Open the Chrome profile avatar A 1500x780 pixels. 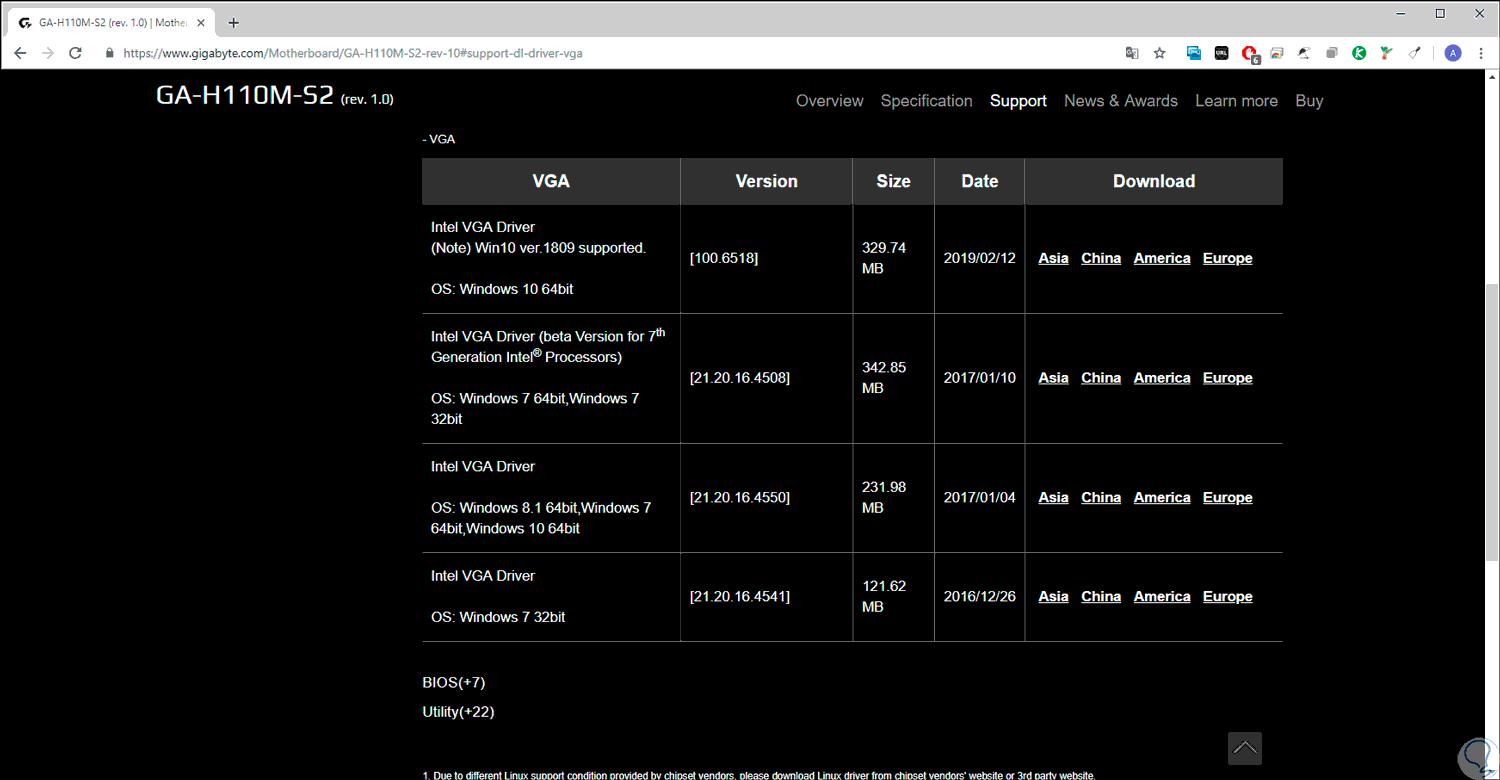1453,53
